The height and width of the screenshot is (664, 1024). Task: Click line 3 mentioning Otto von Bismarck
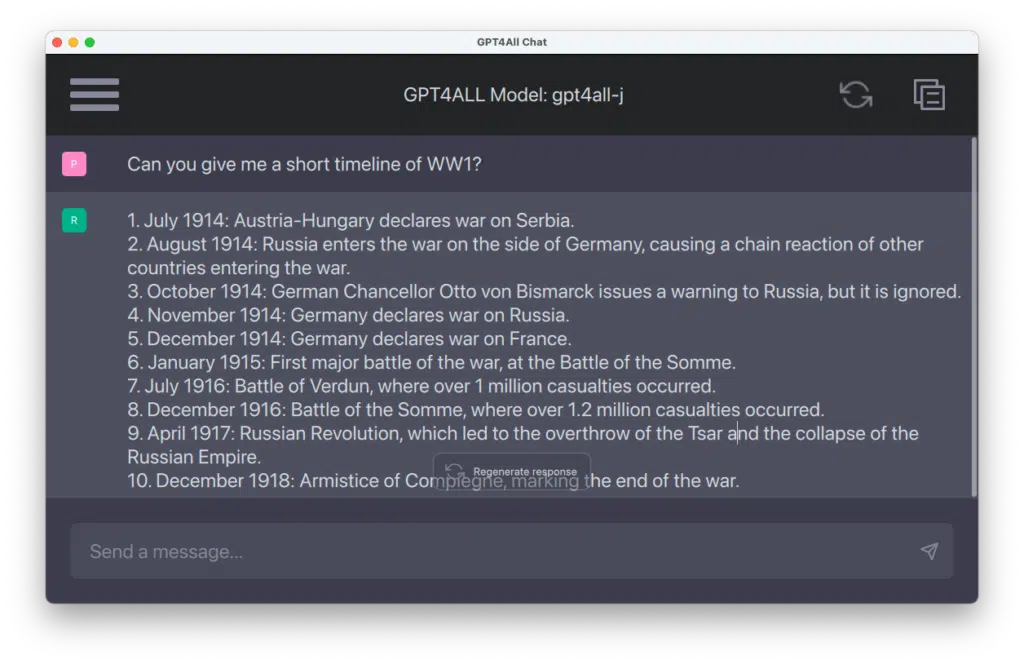click(544, 291)
